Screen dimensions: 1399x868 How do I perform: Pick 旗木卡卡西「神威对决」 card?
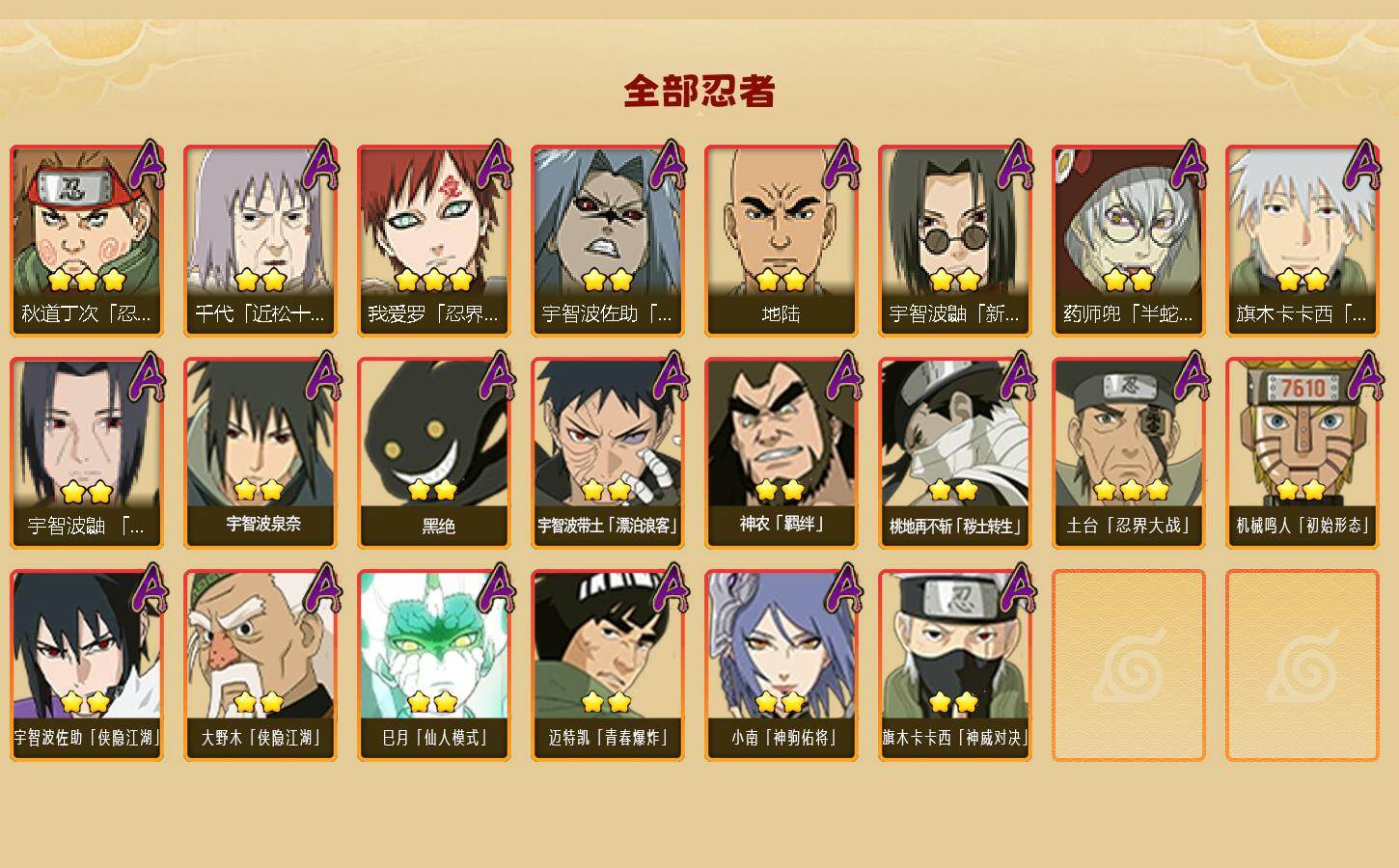[955, 665]
